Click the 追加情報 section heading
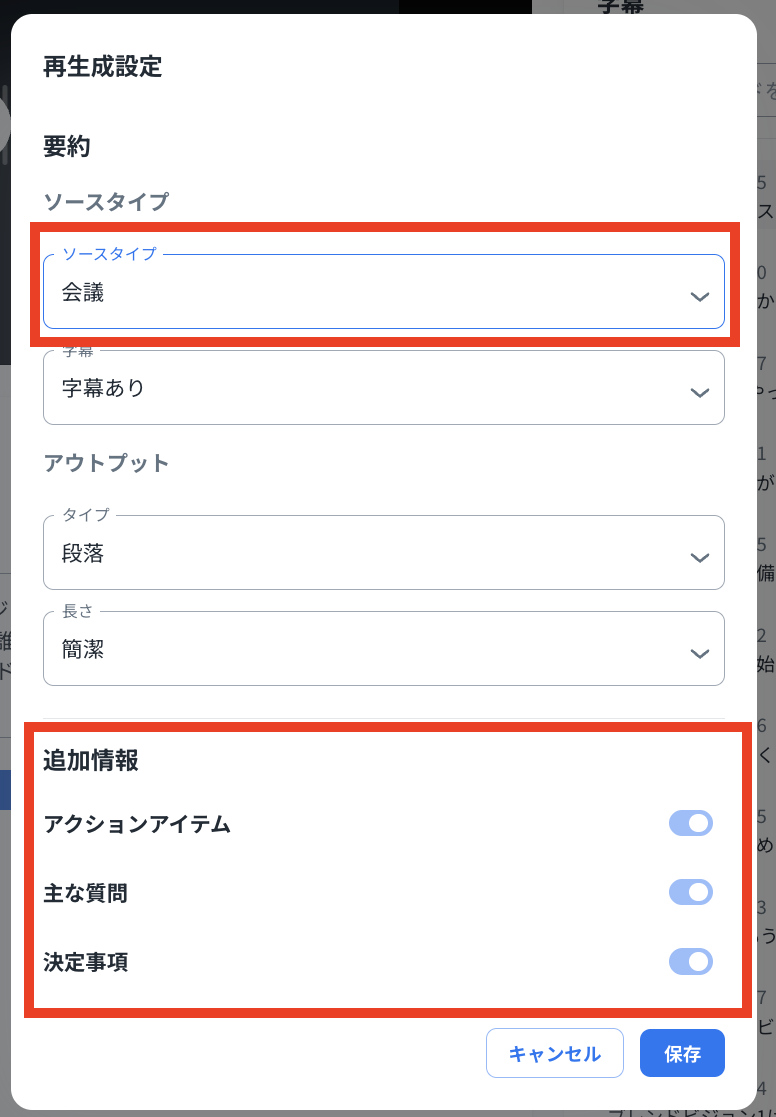 [90, 761]
